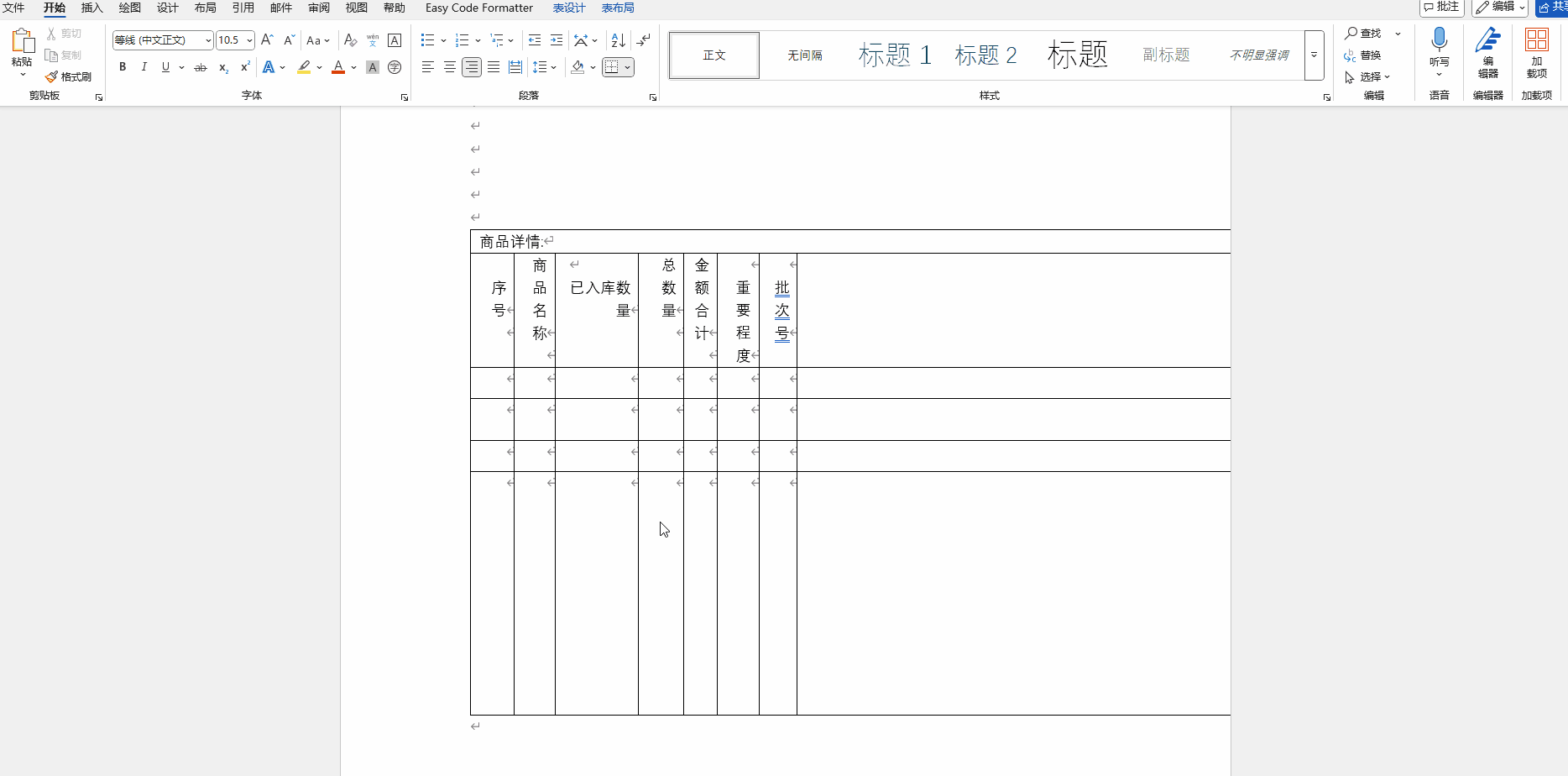Open the font size 10.5 dropdown

click(x=249, y=40)
